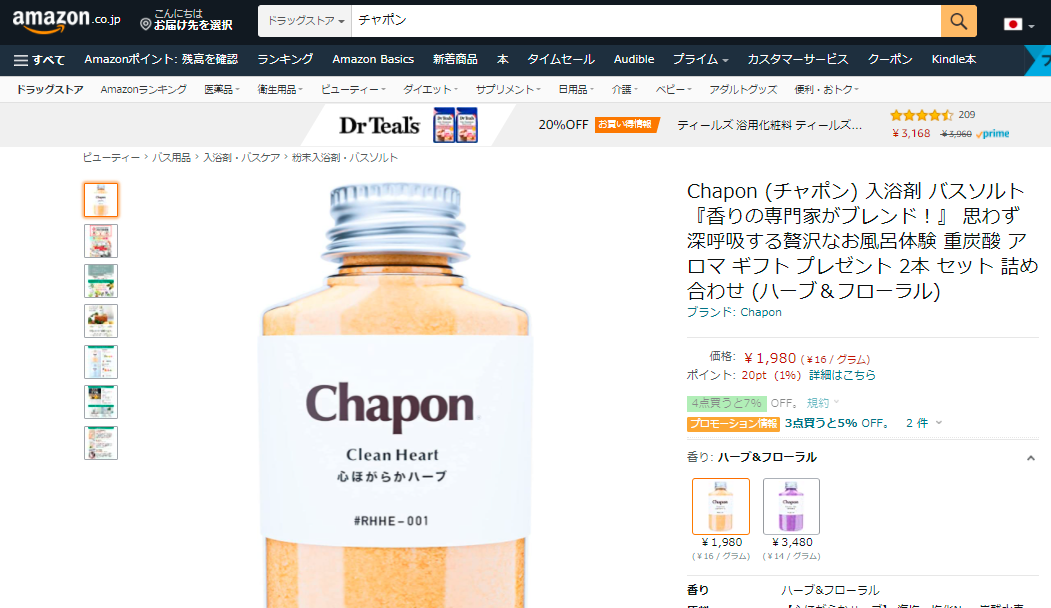
Task: Open the ビューティー submenu
Action: coord(353,89)
